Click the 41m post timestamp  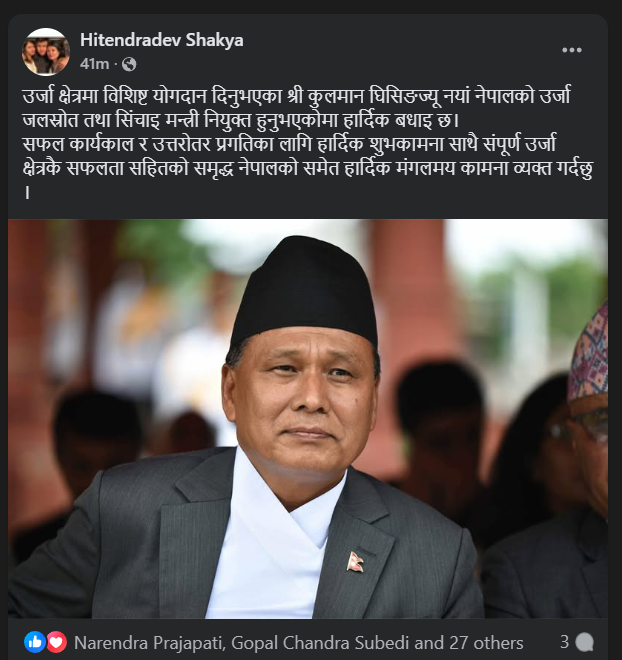95,64
